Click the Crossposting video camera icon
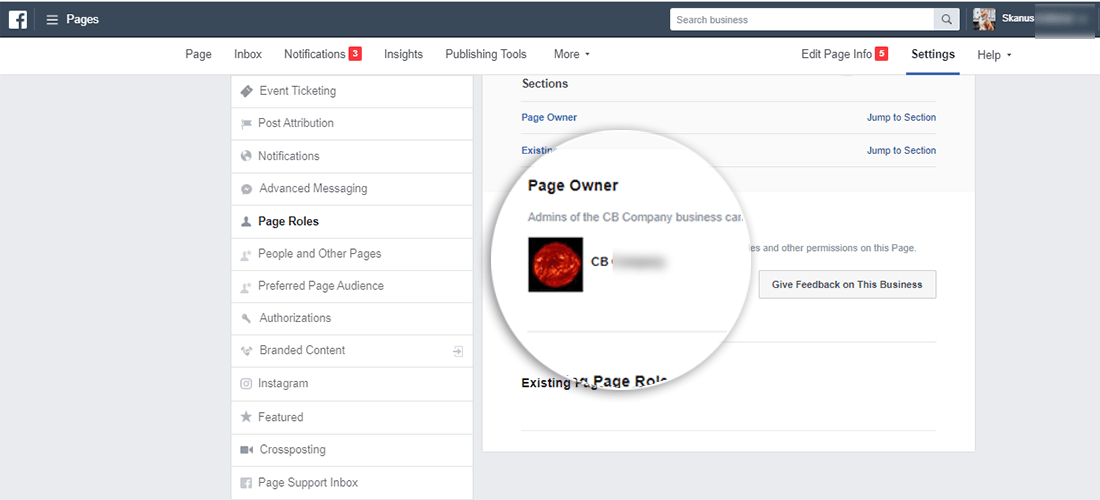Viewport: 1100px width, 500px height. pyautogui.click(x=246, y=450)
